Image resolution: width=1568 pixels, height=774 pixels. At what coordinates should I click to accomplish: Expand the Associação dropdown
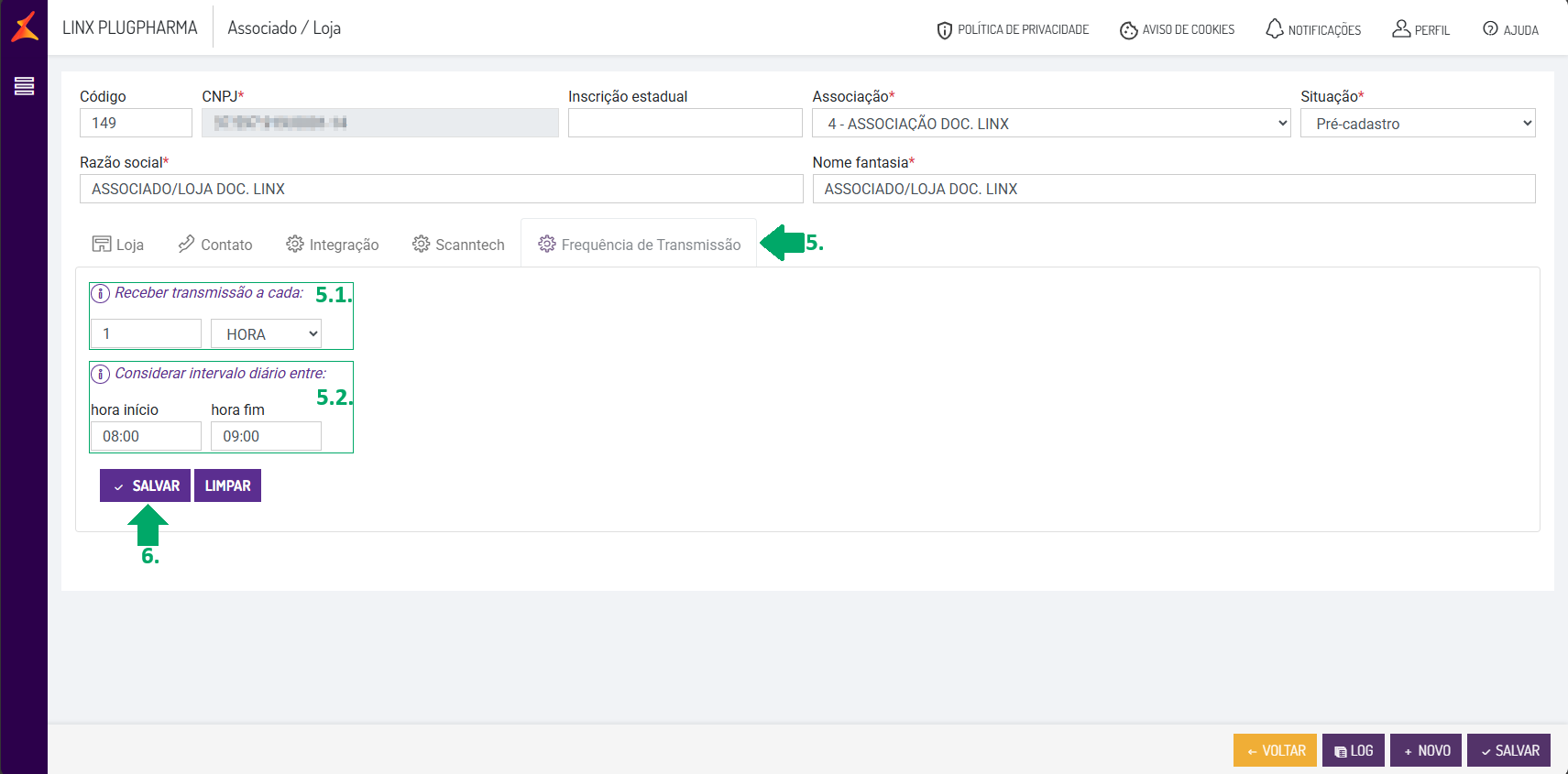(x=1050, y=124)
